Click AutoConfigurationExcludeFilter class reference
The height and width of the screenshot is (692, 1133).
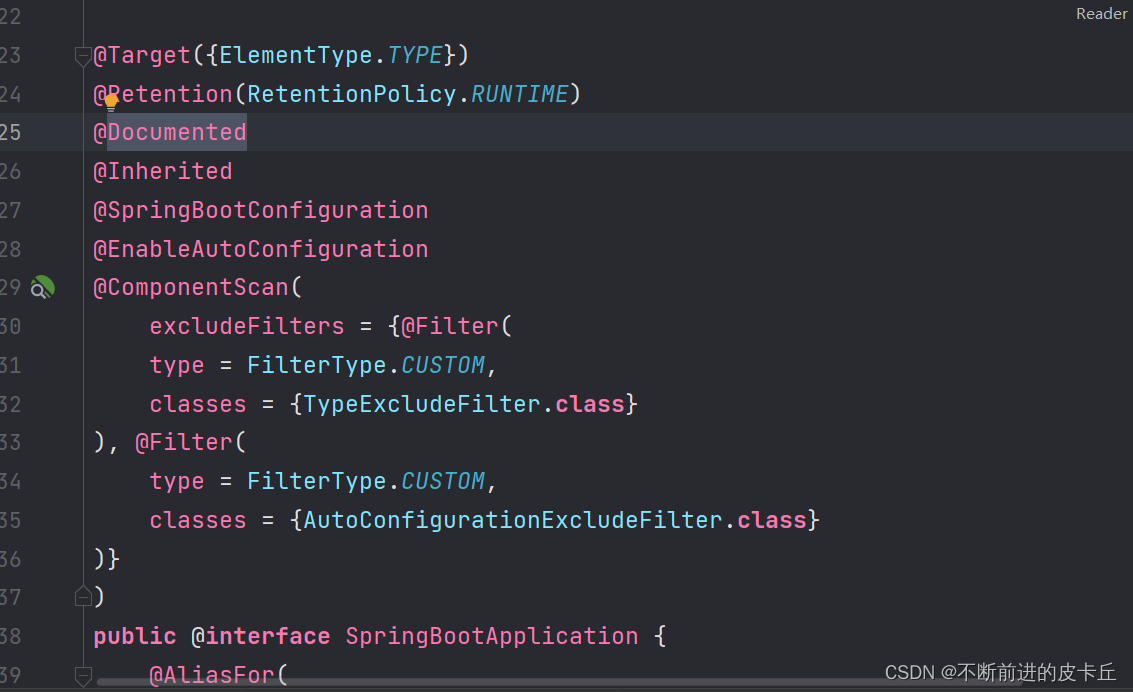512,520
